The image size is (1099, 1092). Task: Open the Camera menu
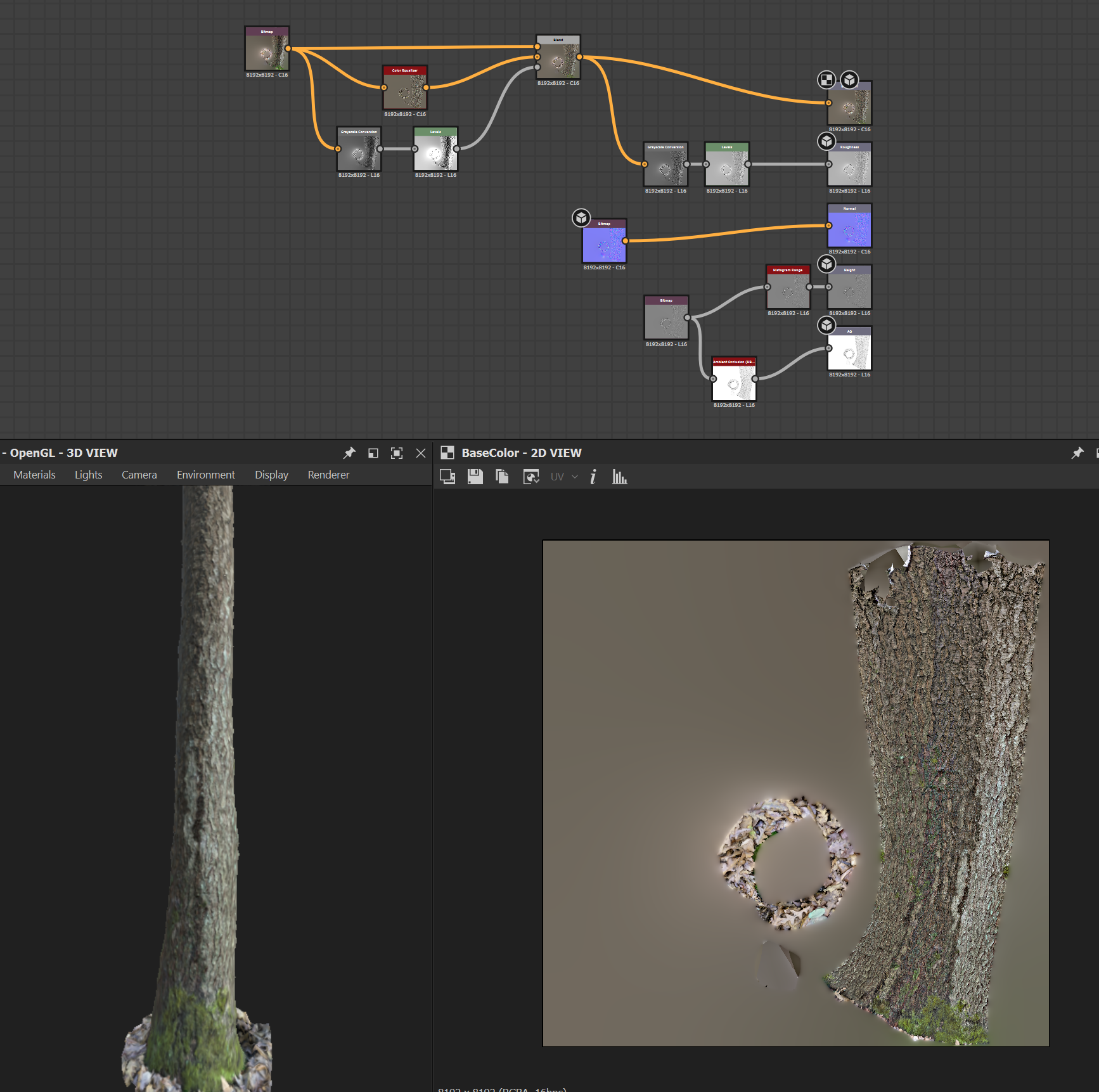click(139, 475)
